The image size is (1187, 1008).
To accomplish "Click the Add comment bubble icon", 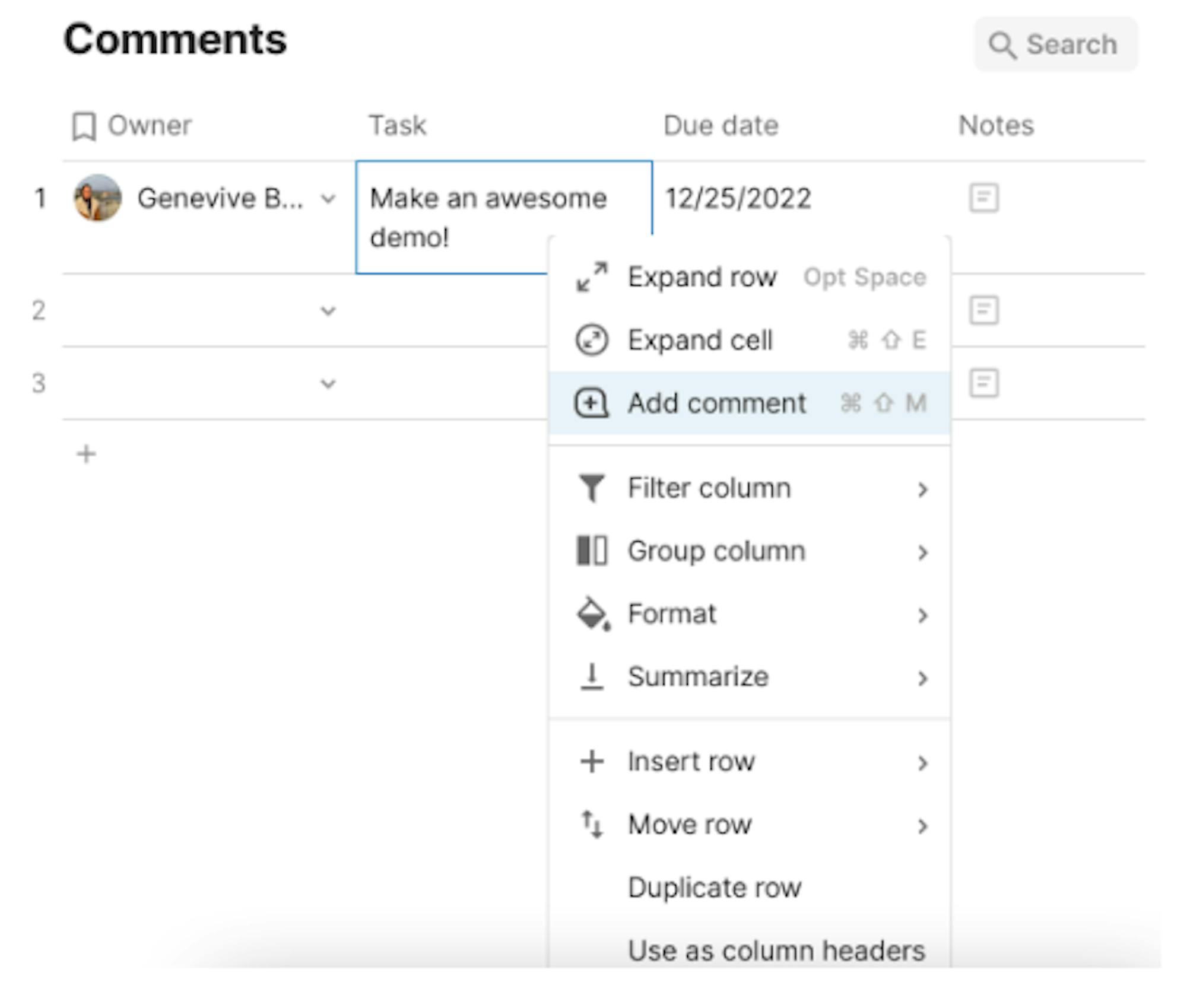I will click(x=591, y=403).
